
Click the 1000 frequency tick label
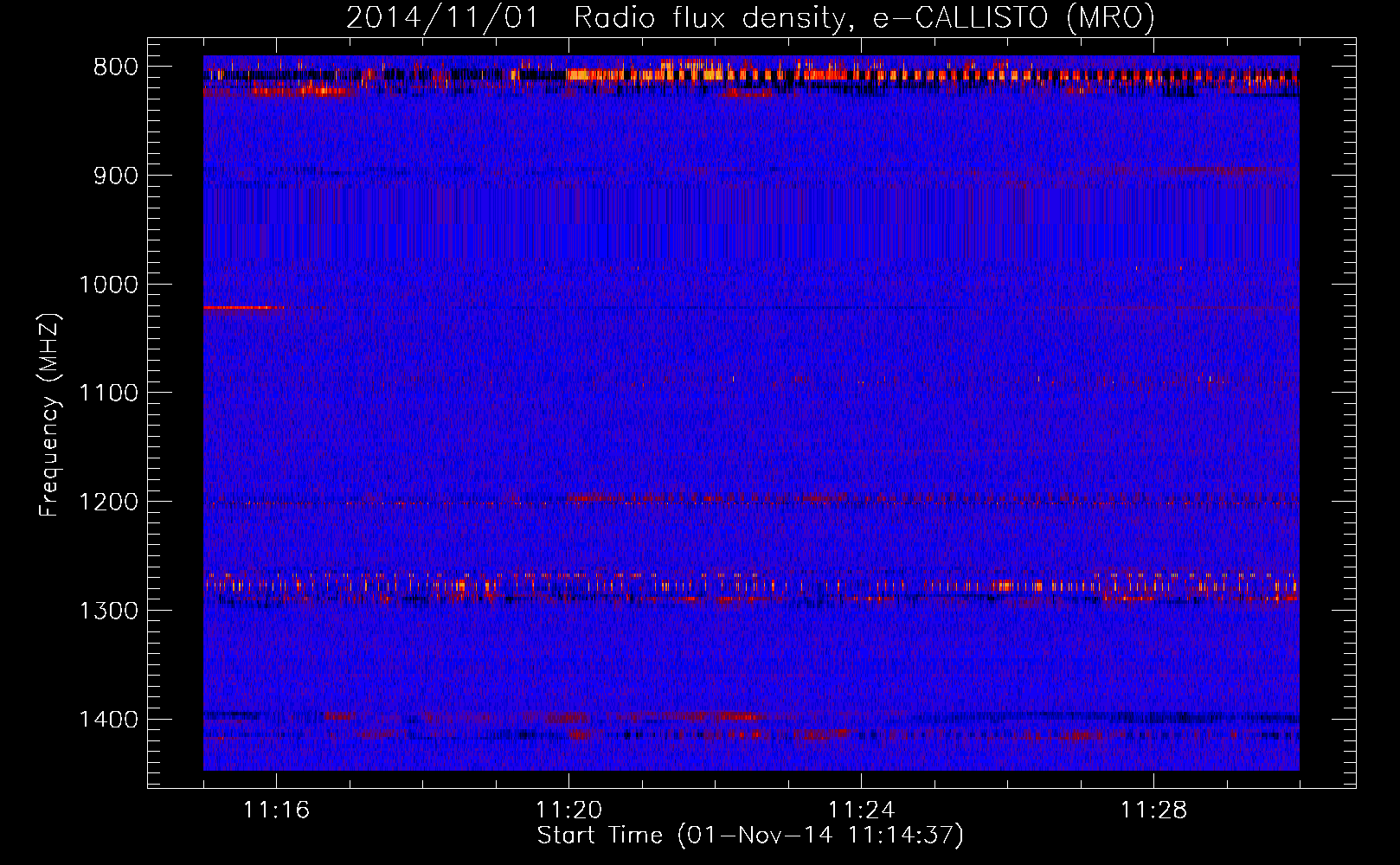(x=108, y=285)
